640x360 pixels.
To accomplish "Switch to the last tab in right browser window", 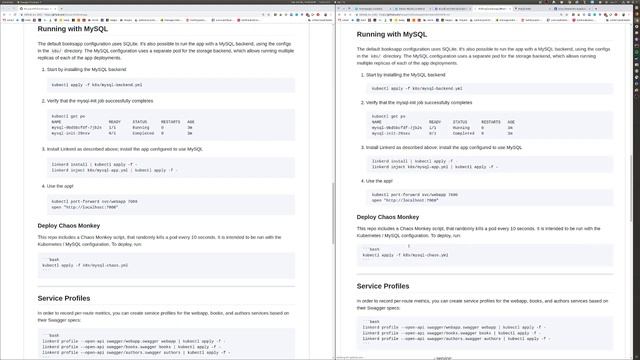I will point(573,9).
